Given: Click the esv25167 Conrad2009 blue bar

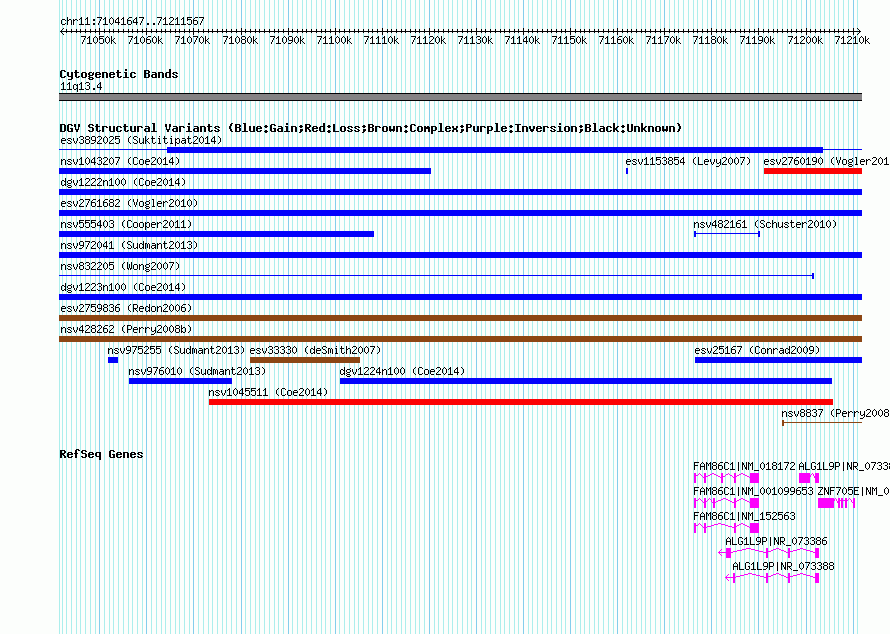Looking at the screenshot, I should point(777,360).
